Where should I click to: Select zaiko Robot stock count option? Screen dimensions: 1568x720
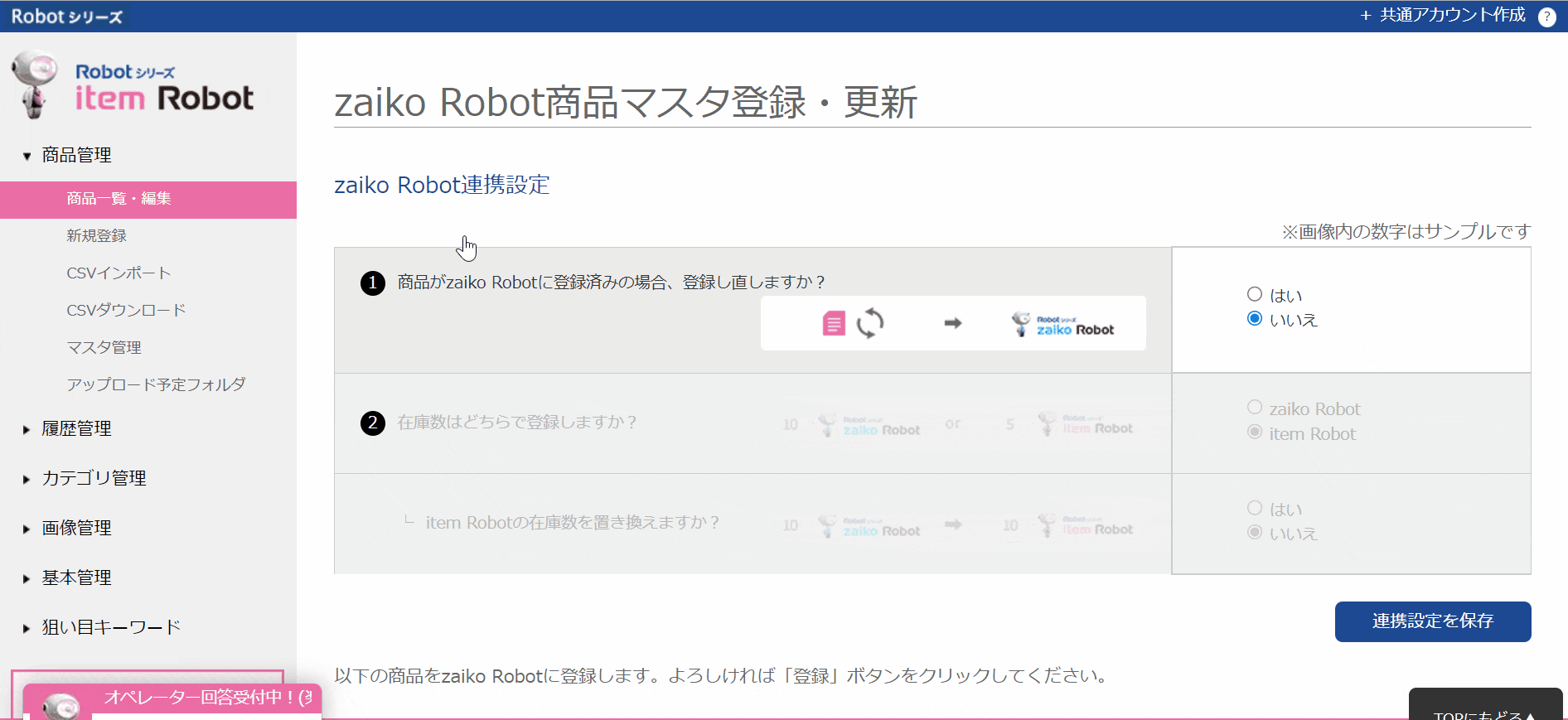1255,407
